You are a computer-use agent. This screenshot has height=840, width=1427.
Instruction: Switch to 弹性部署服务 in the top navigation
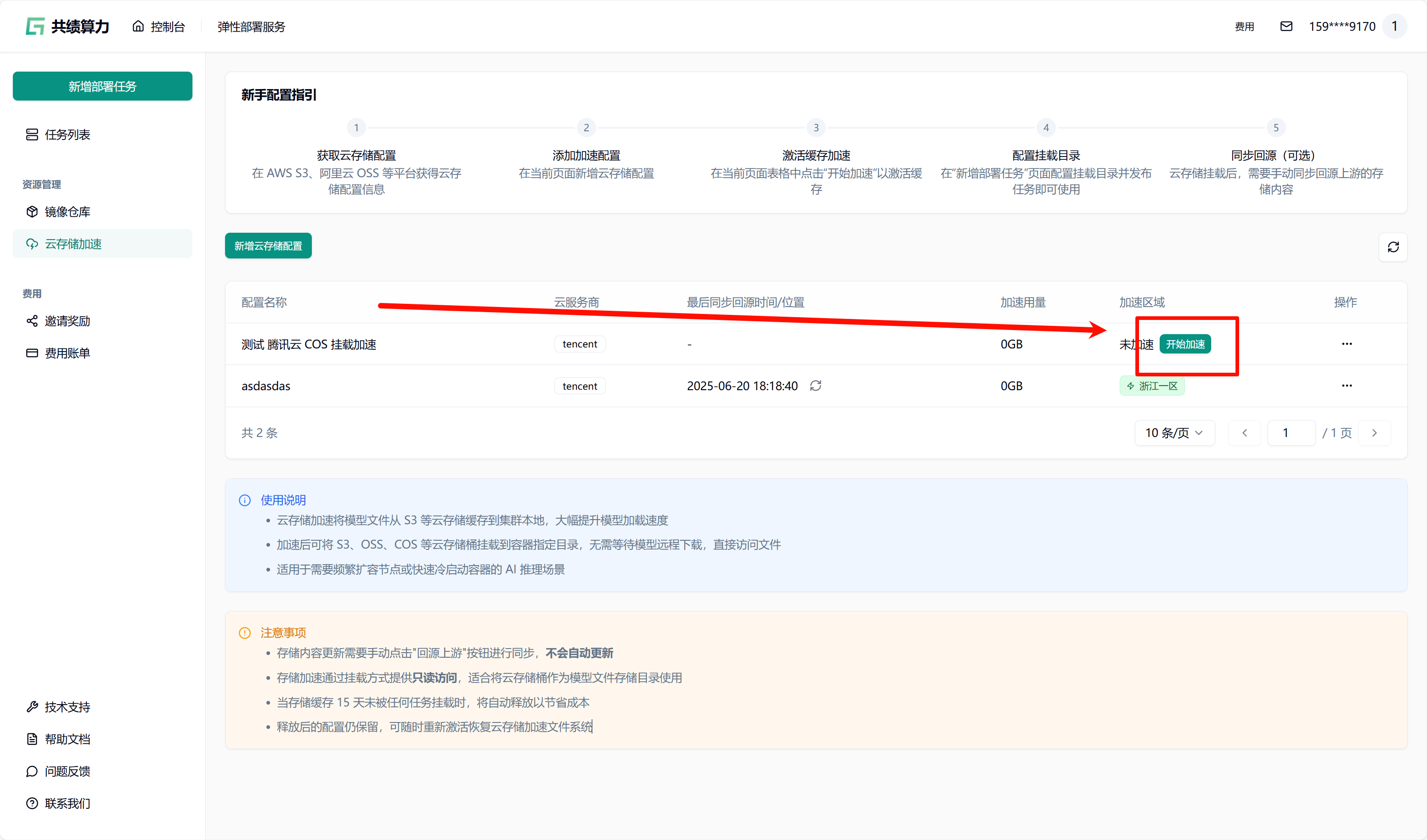251,27
